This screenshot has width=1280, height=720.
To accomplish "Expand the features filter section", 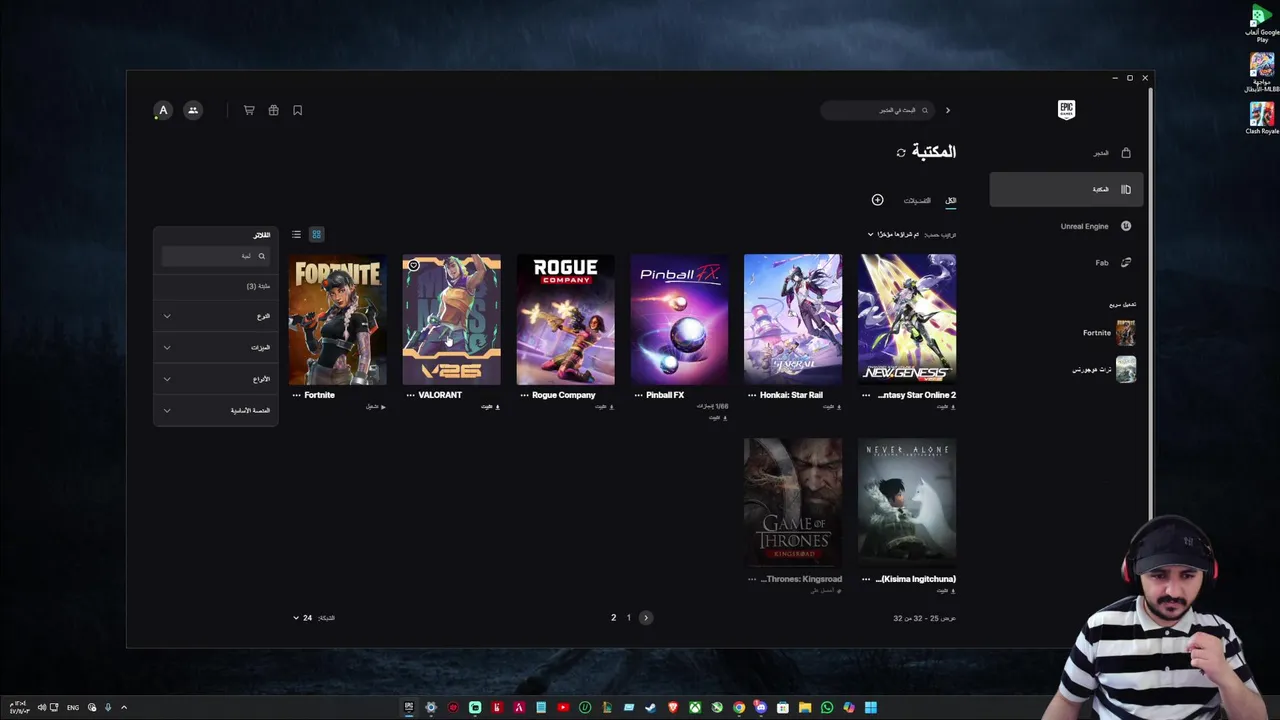I will [x=216, y=347].
